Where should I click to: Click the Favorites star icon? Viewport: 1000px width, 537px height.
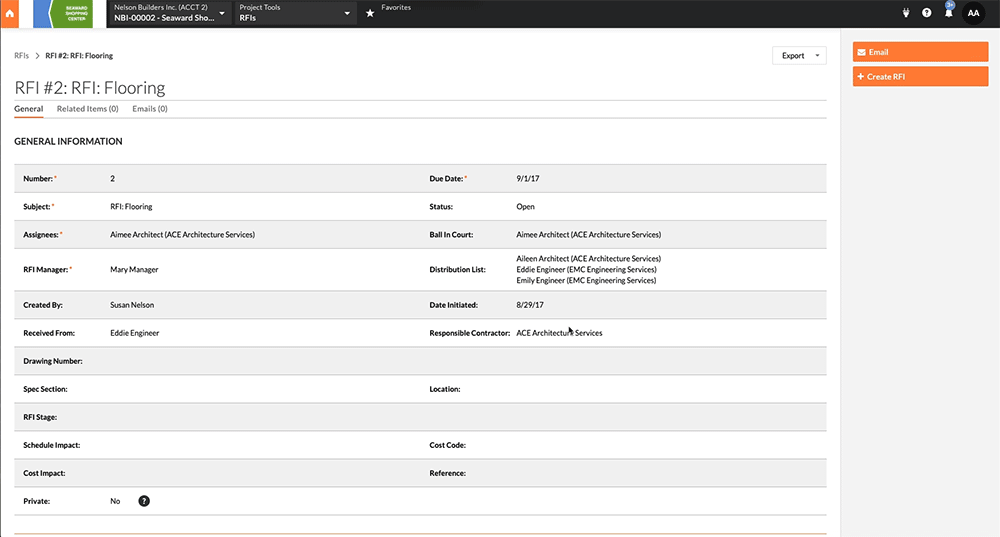coord(370,13)
